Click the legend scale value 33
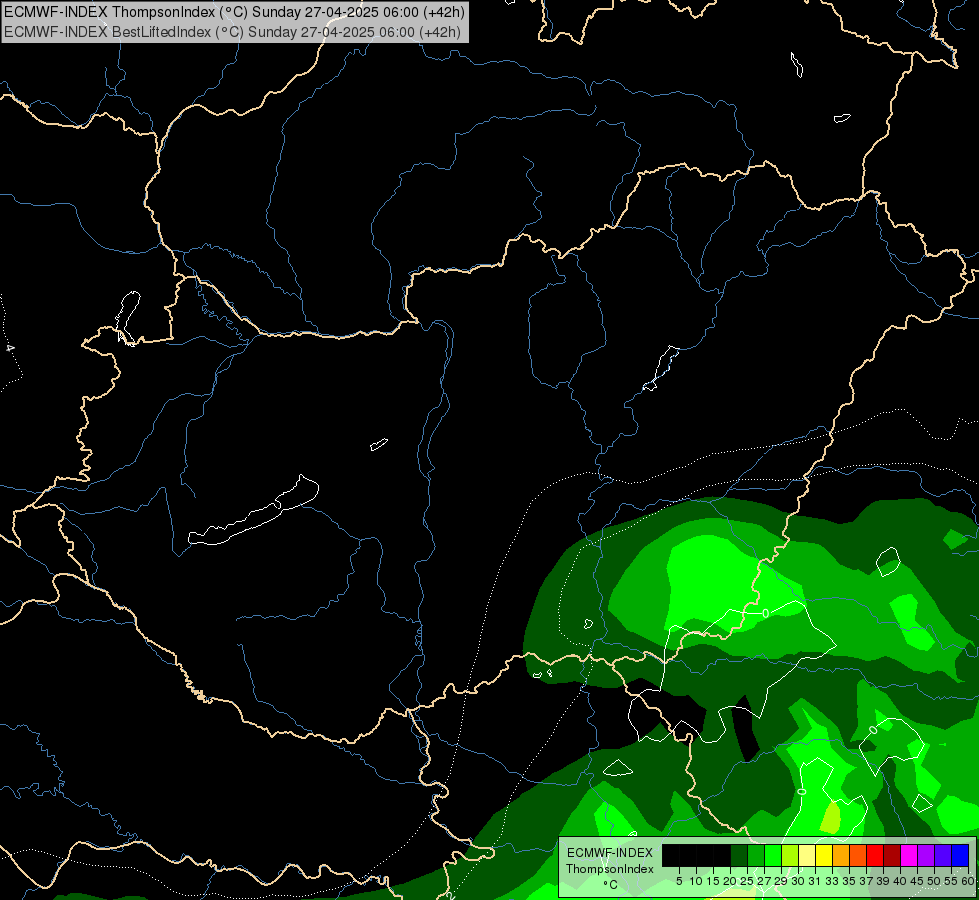The width and height of the screenshot is (979, 900). 832,881
